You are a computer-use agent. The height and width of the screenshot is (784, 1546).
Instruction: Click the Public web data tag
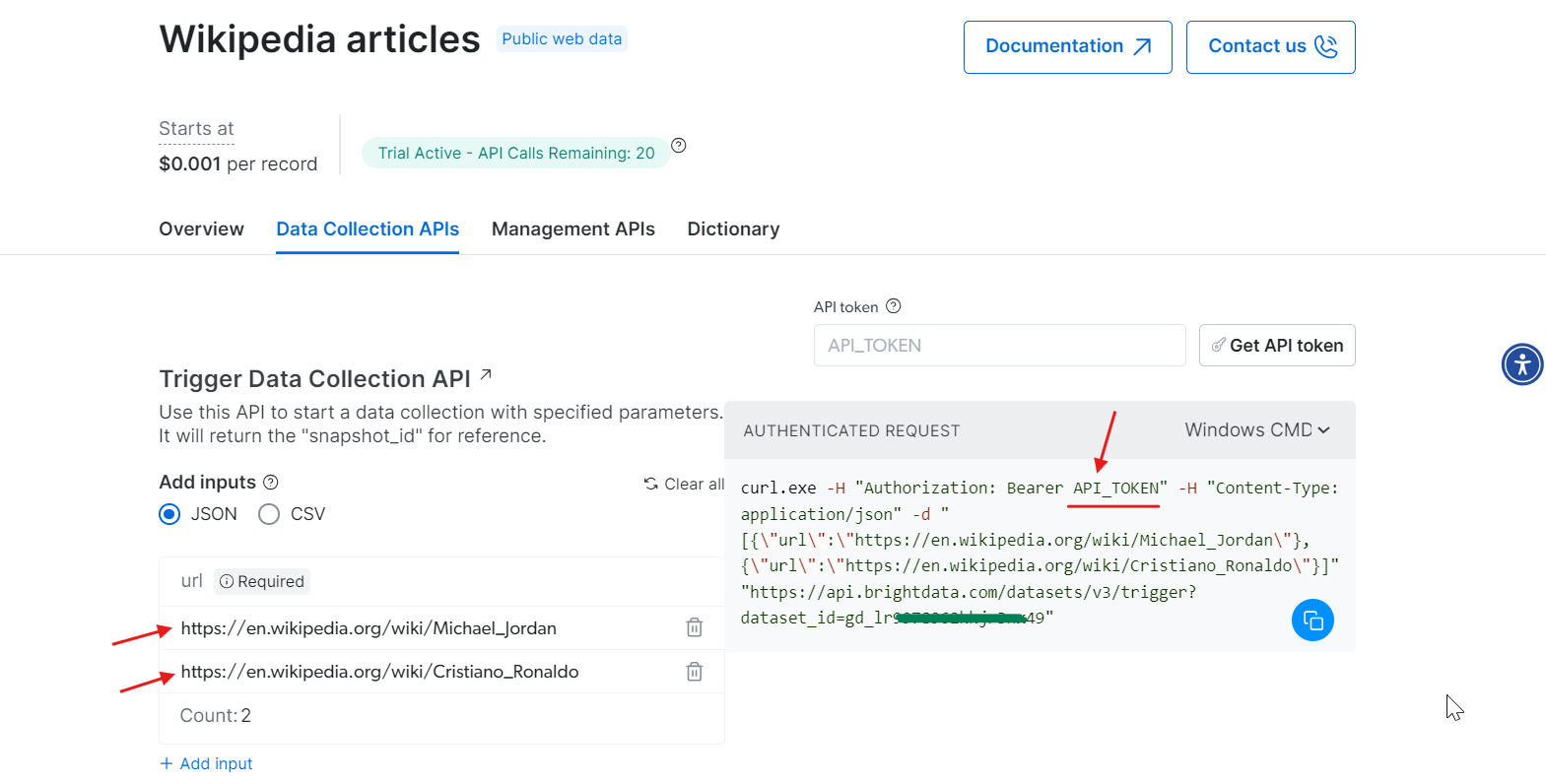pyautogui.click(x=562, y=38)
